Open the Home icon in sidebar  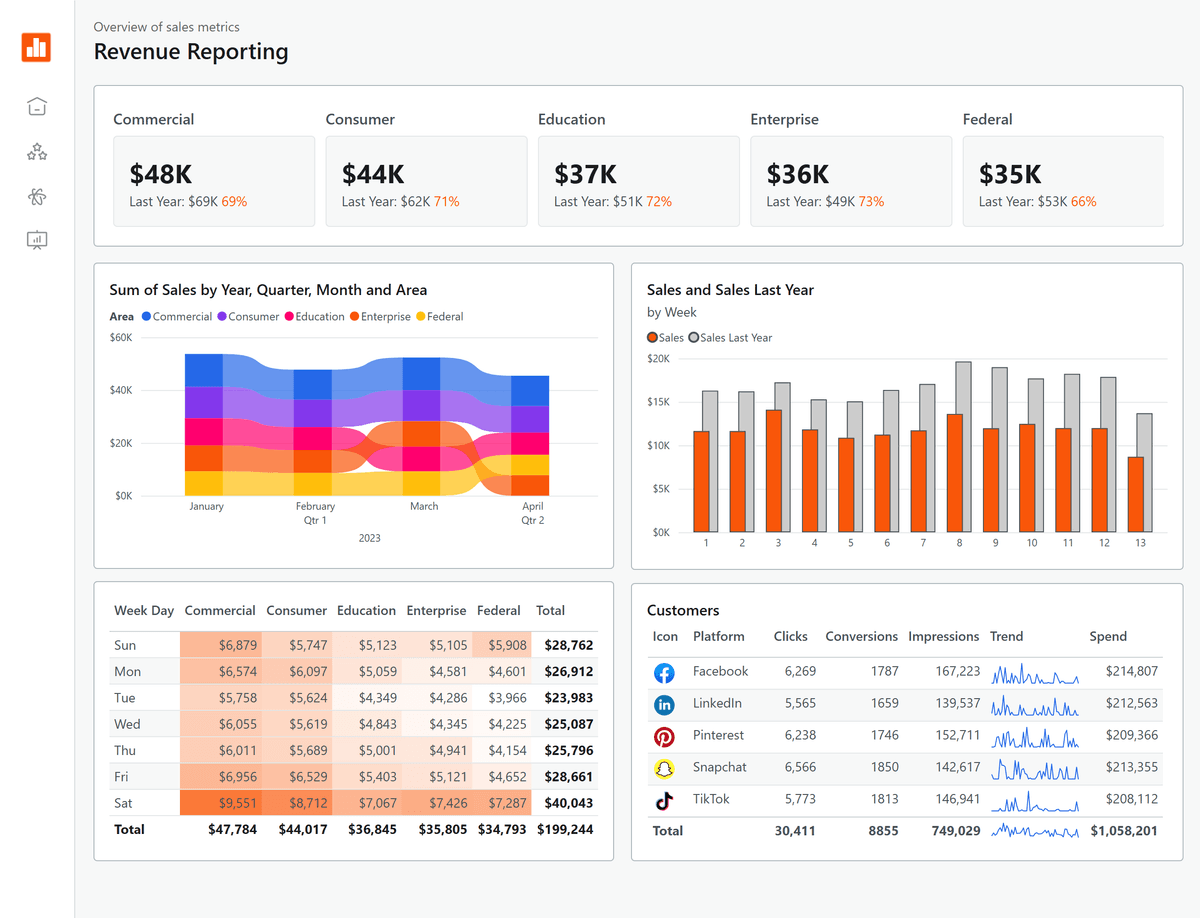37,106
